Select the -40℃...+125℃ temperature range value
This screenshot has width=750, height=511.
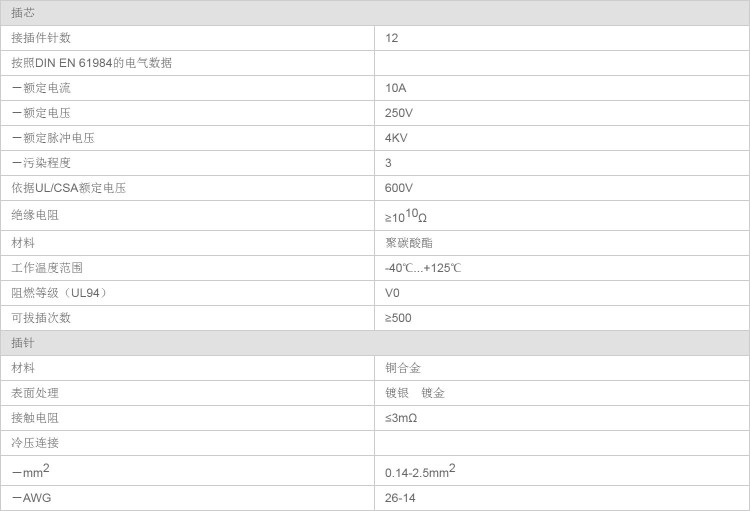coord(423,268)
